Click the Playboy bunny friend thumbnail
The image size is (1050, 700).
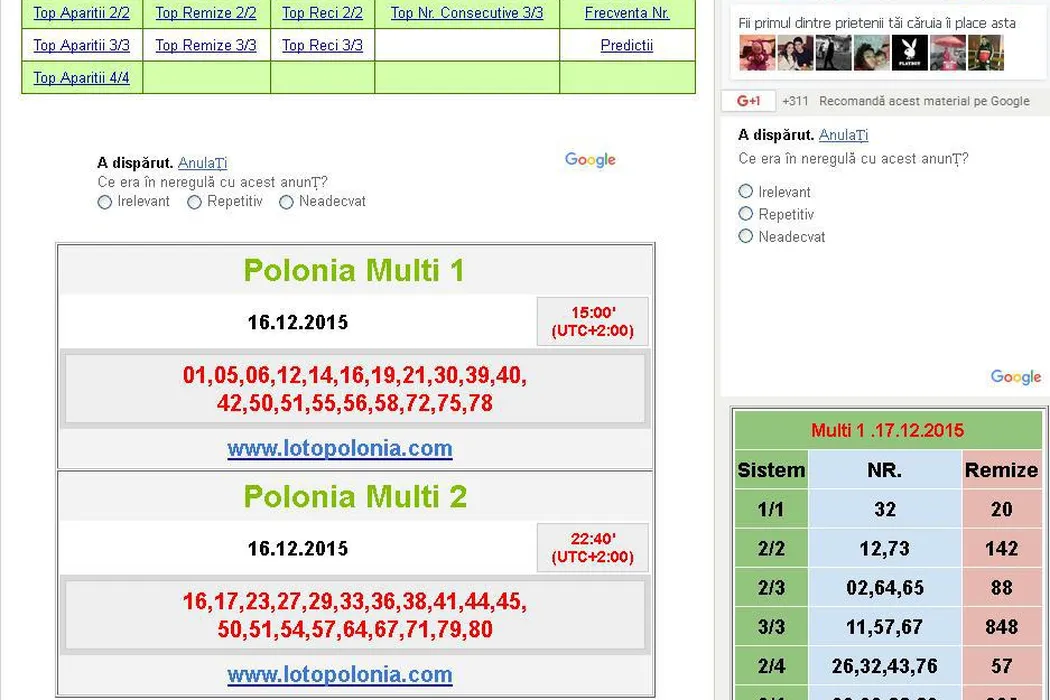pyautogui.click(x=909, y=53)
